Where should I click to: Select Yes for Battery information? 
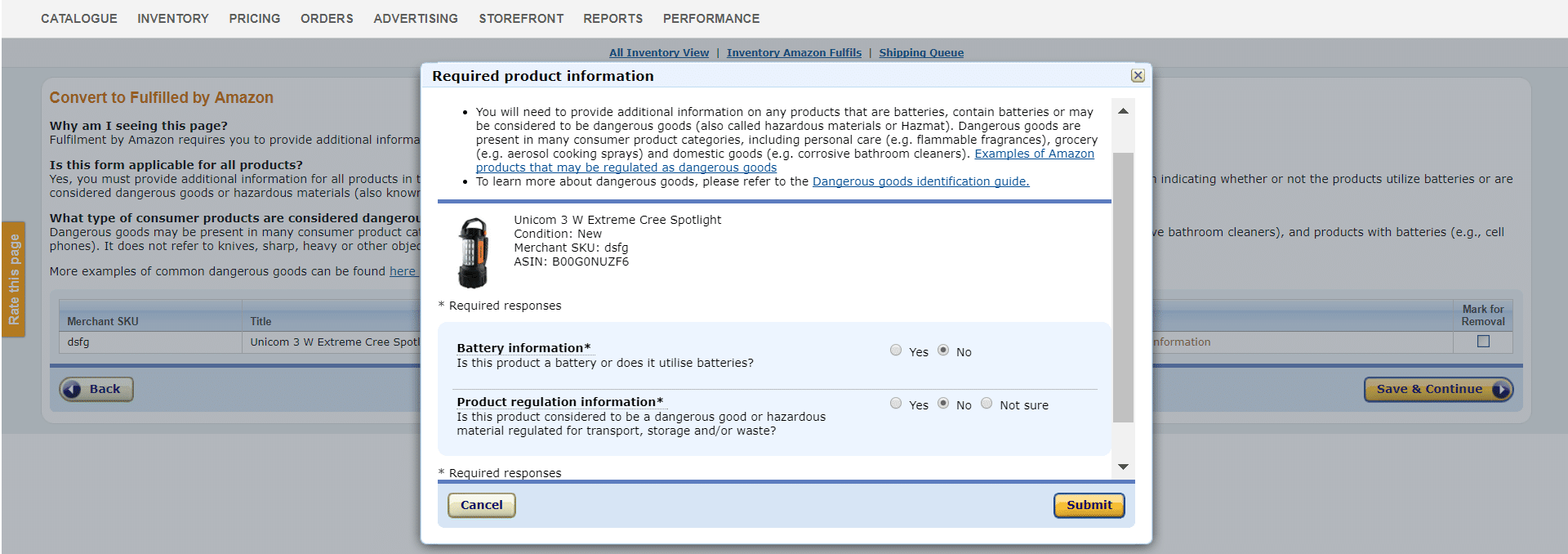pos(896,351)
